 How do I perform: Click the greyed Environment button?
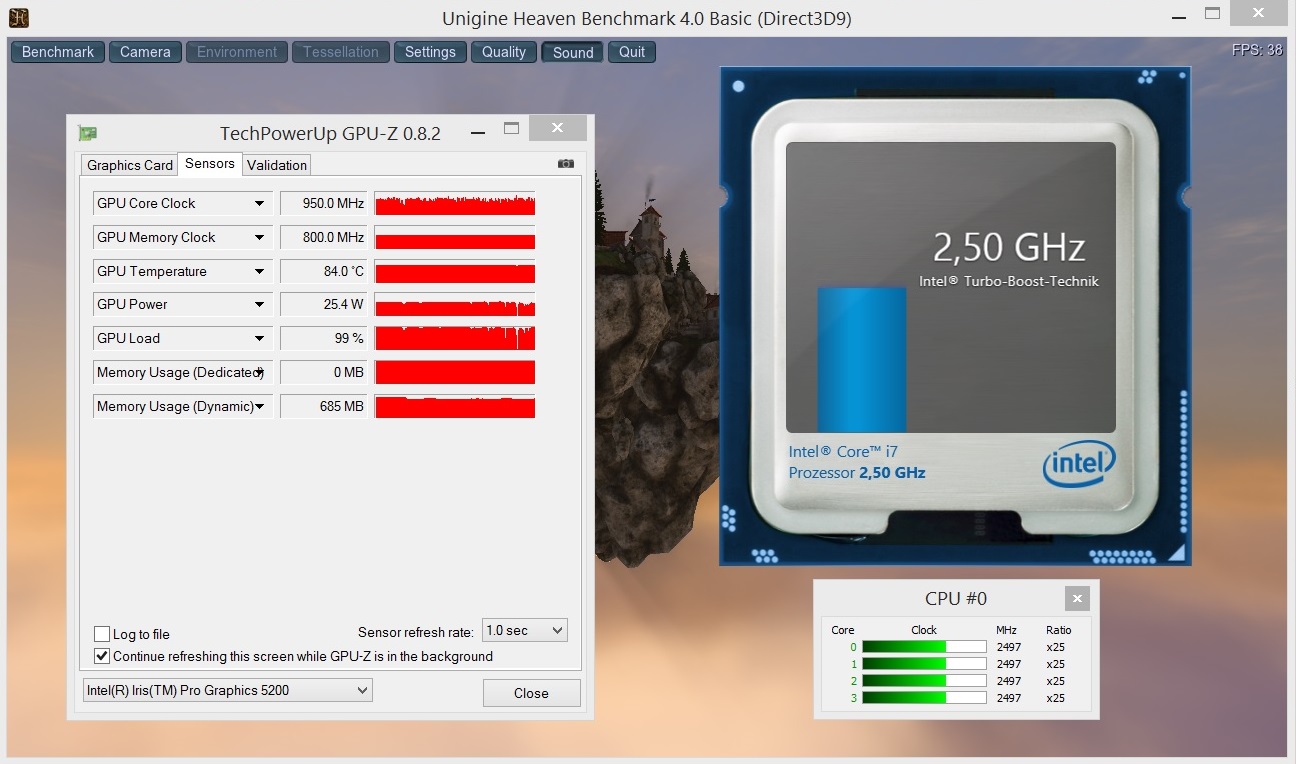click(237, 52)
